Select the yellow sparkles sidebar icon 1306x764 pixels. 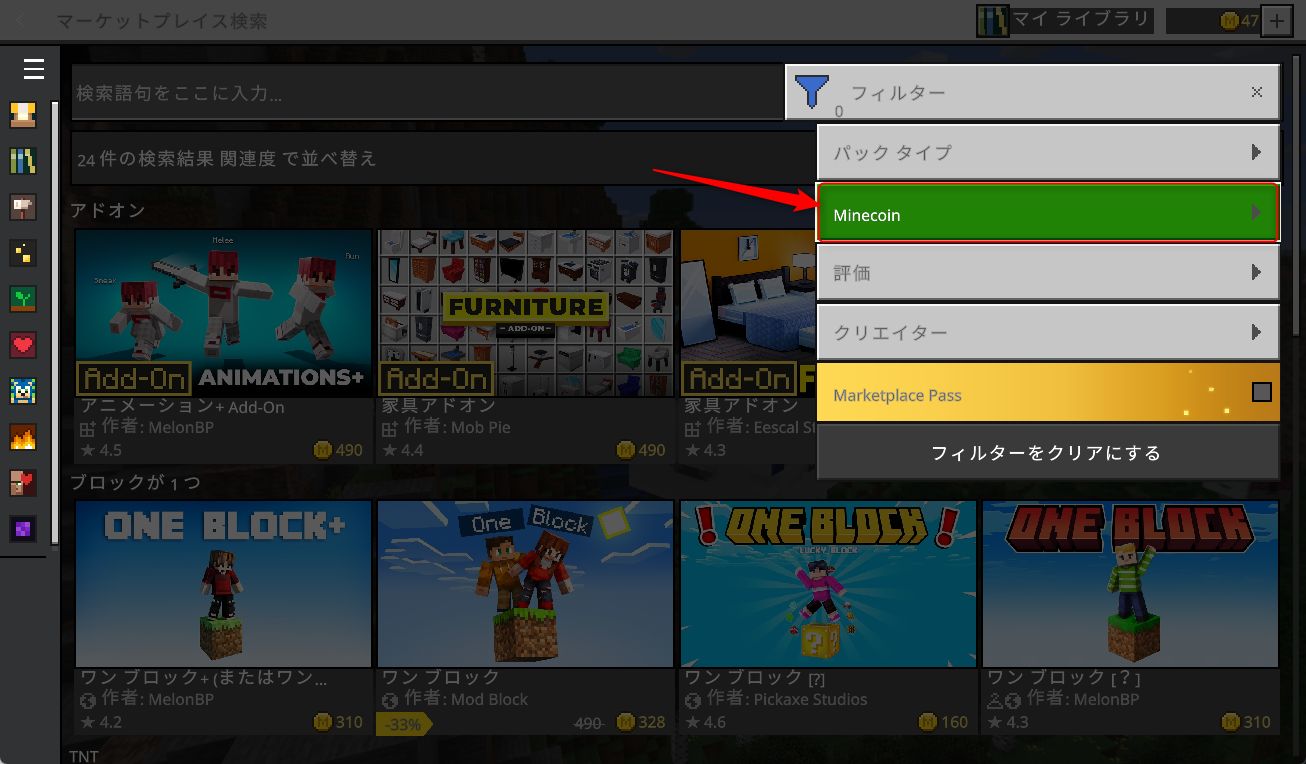23,253
